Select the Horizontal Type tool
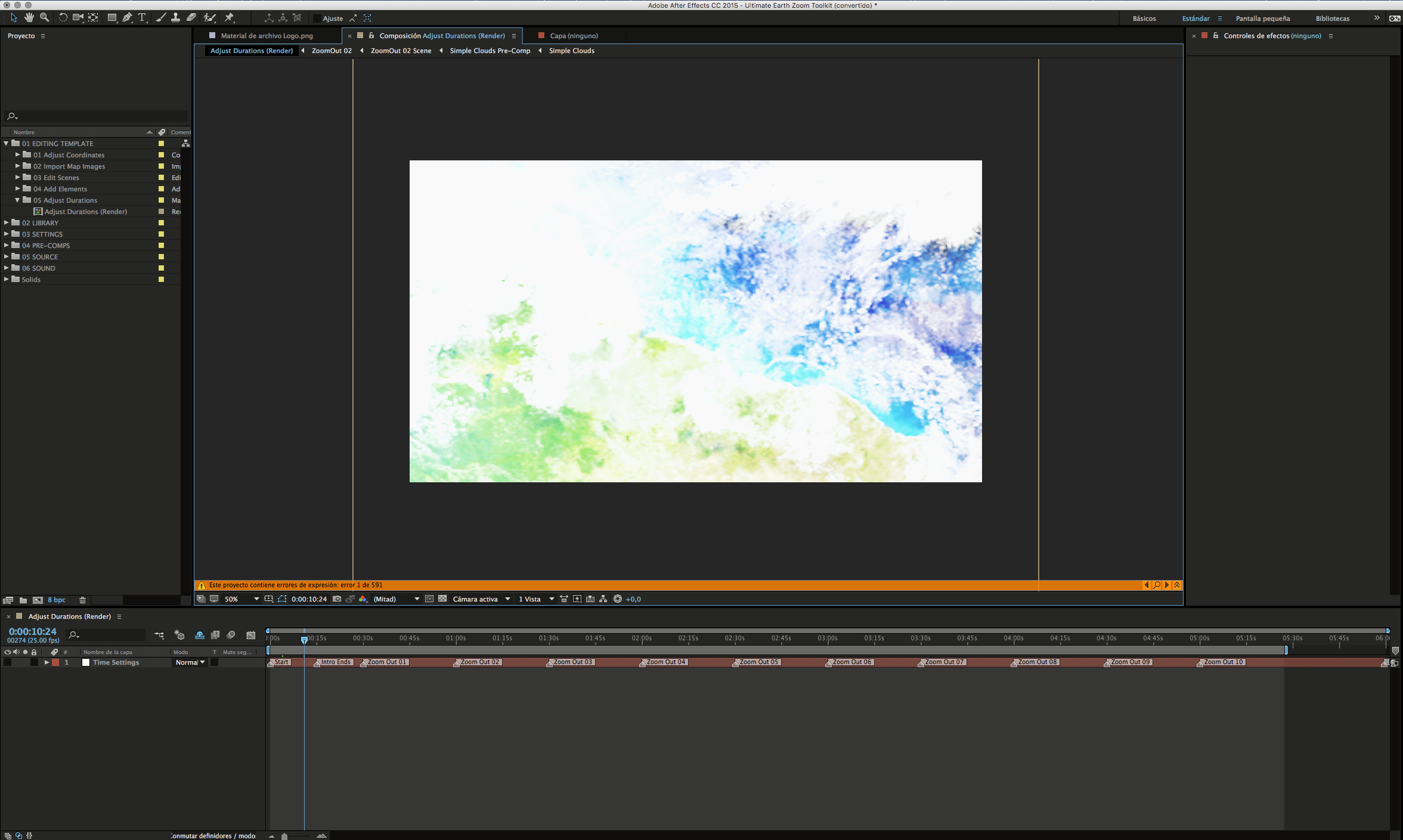Screen dimensions: 1403x840 click(142, 18)
